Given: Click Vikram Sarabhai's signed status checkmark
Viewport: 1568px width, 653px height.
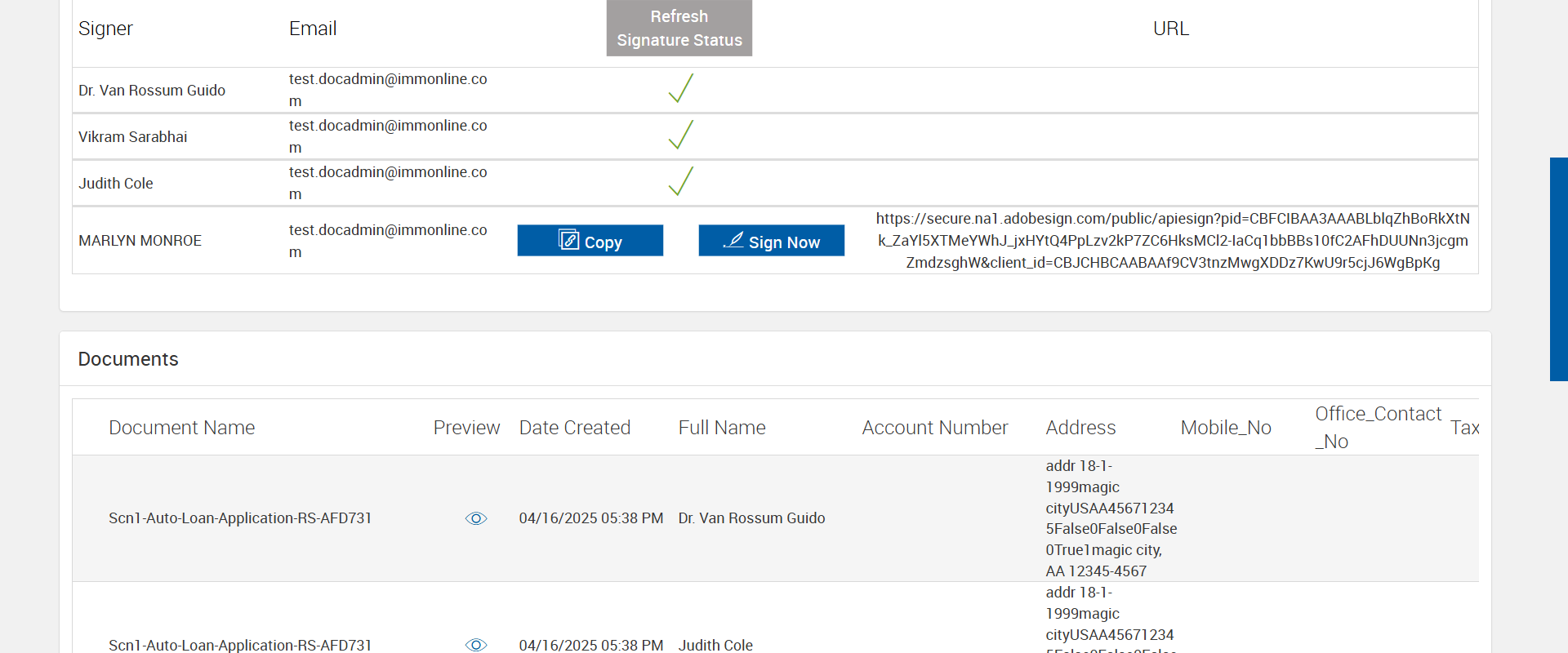Looking at the screenshot, I should [x=680, y=135].
